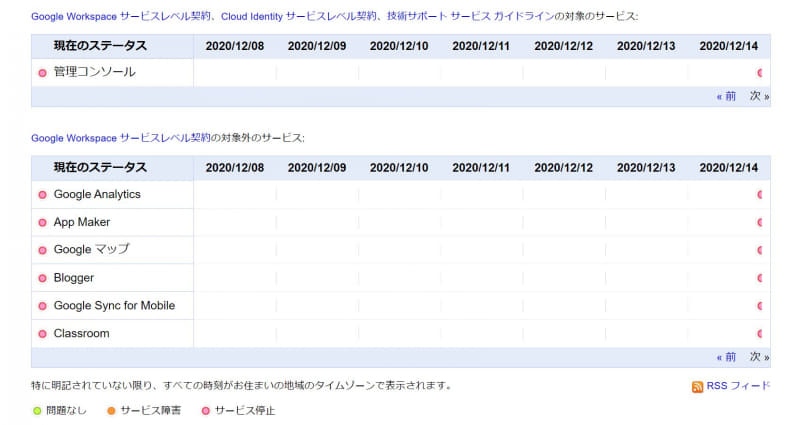Click 問題なし legend label
Image resolution: width=800 pixels, height=425 pixels.
[66, 411]
